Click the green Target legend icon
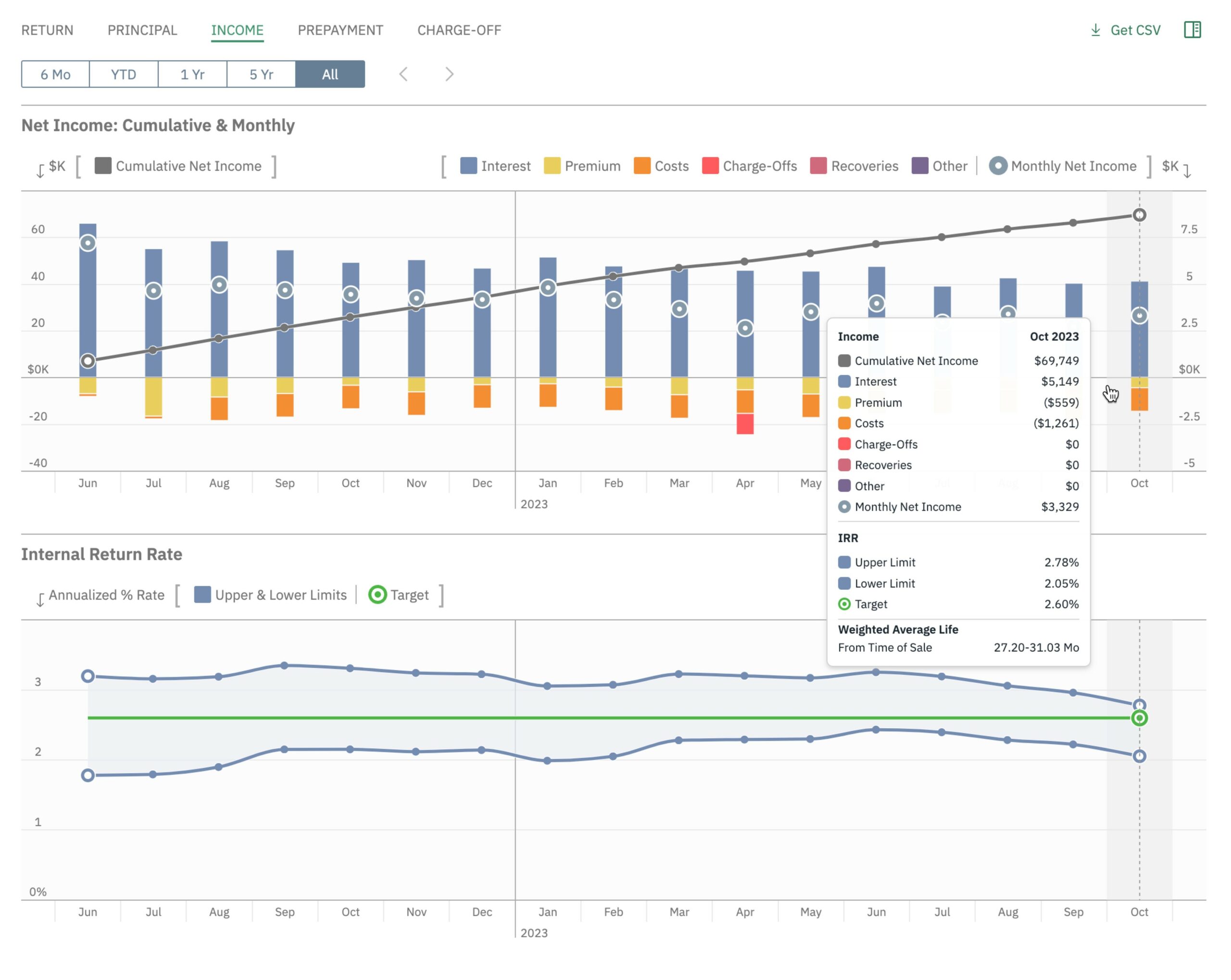 (377, 595)
